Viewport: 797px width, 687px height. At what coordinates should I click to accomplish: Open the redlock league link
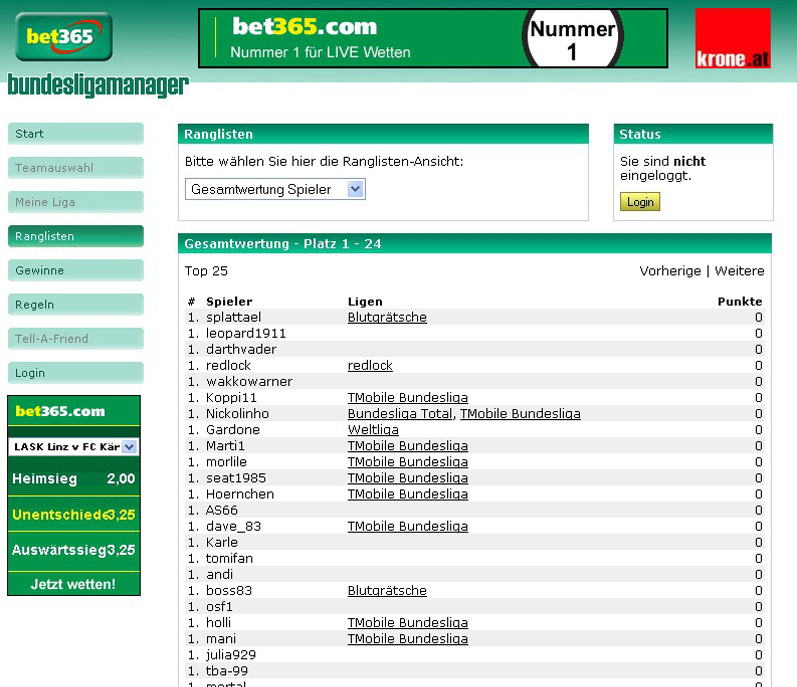(x=370, y=365)
